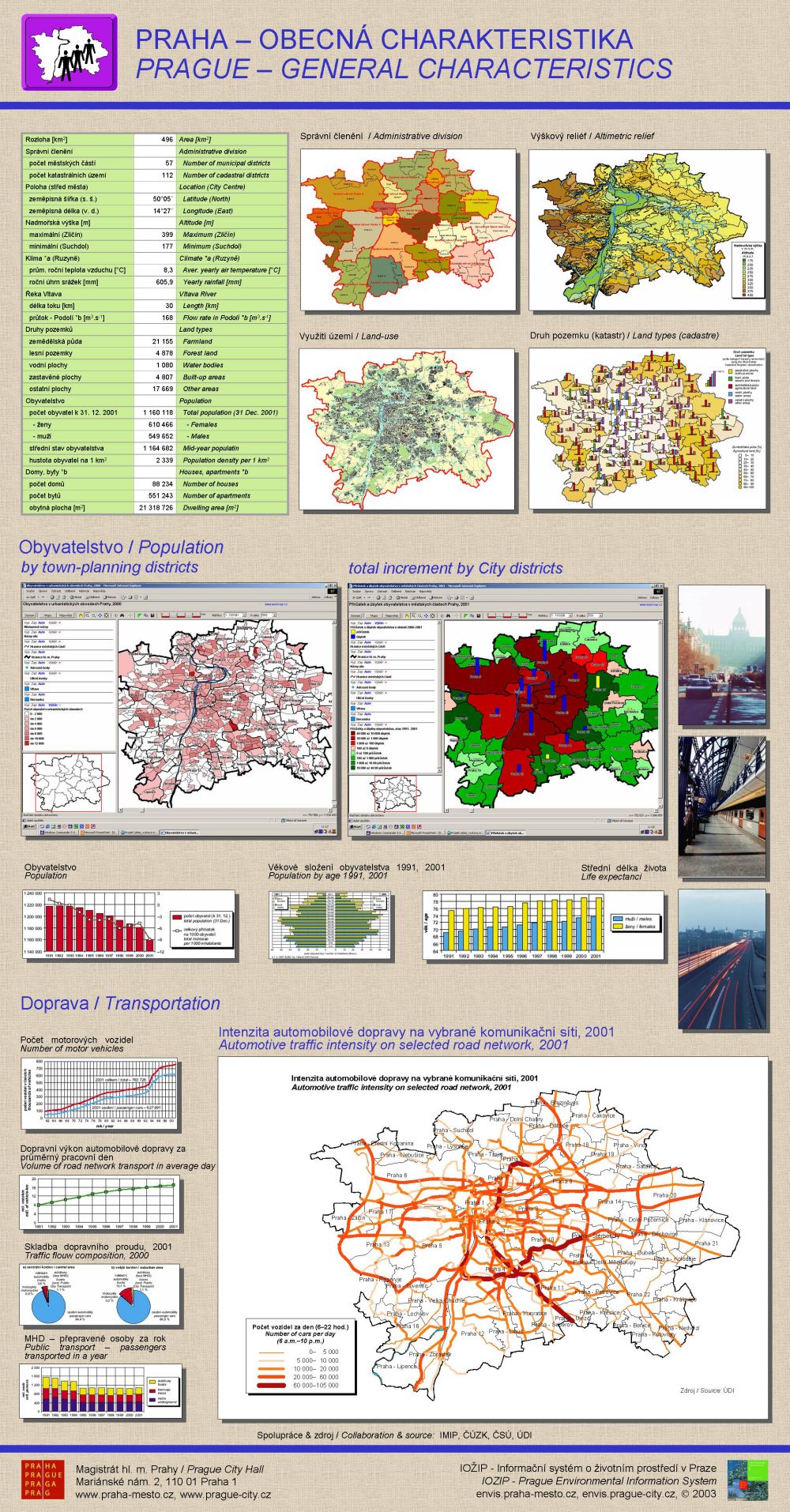The width and height of the screenshot is (790, 1512).
Task: Open the Administrative division map thumbnail
Action: (408, 230)
